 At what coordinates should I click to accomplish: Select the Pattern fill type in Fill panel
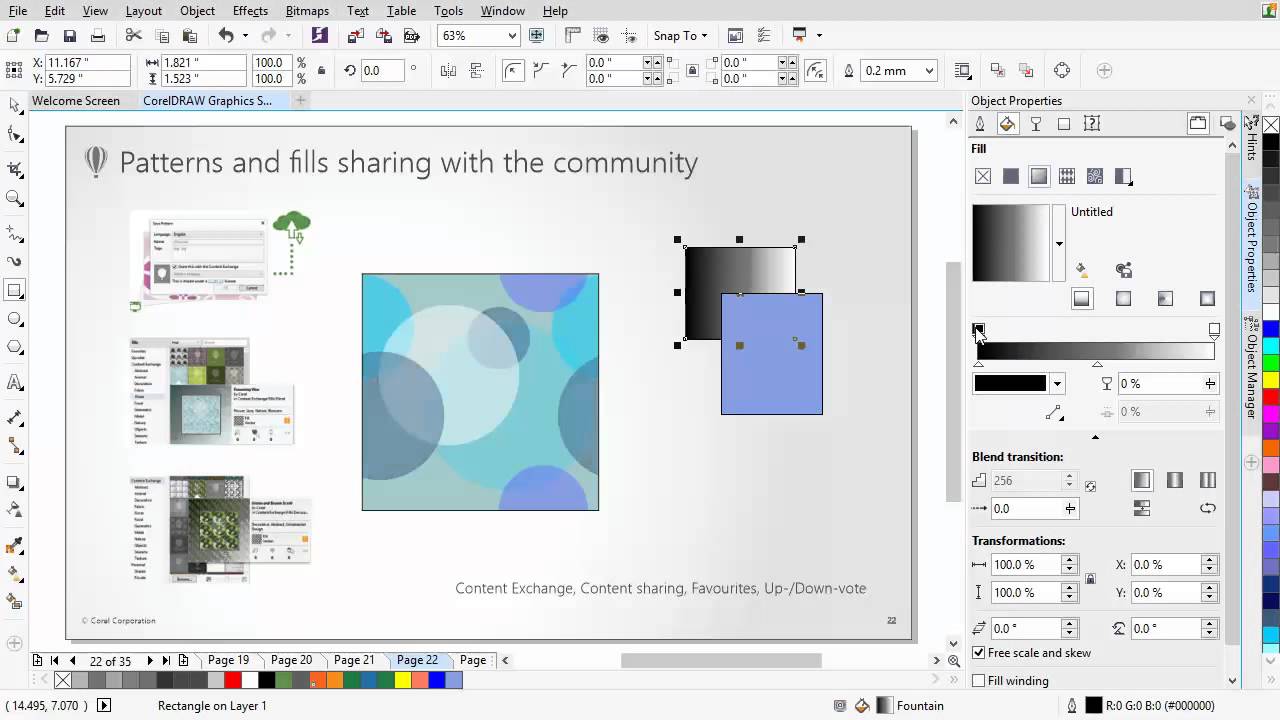[1068, 177]
